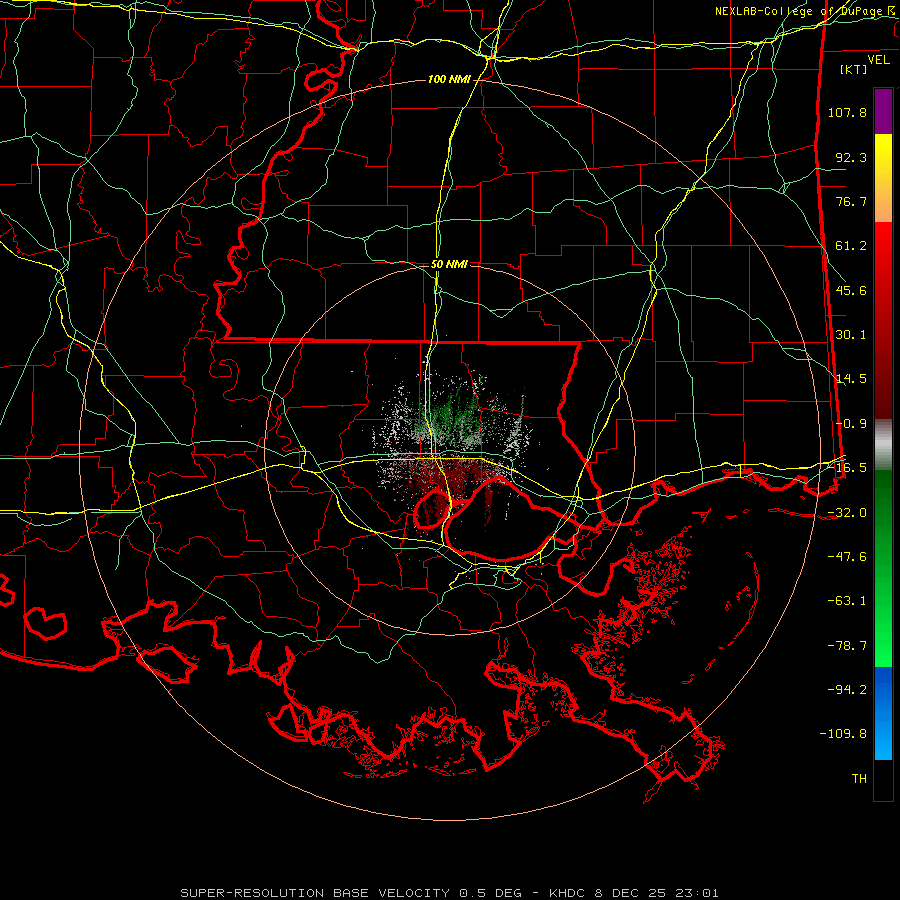Click the VEL legend title
Screen dimensions: 900x900
tap(878, 60)
